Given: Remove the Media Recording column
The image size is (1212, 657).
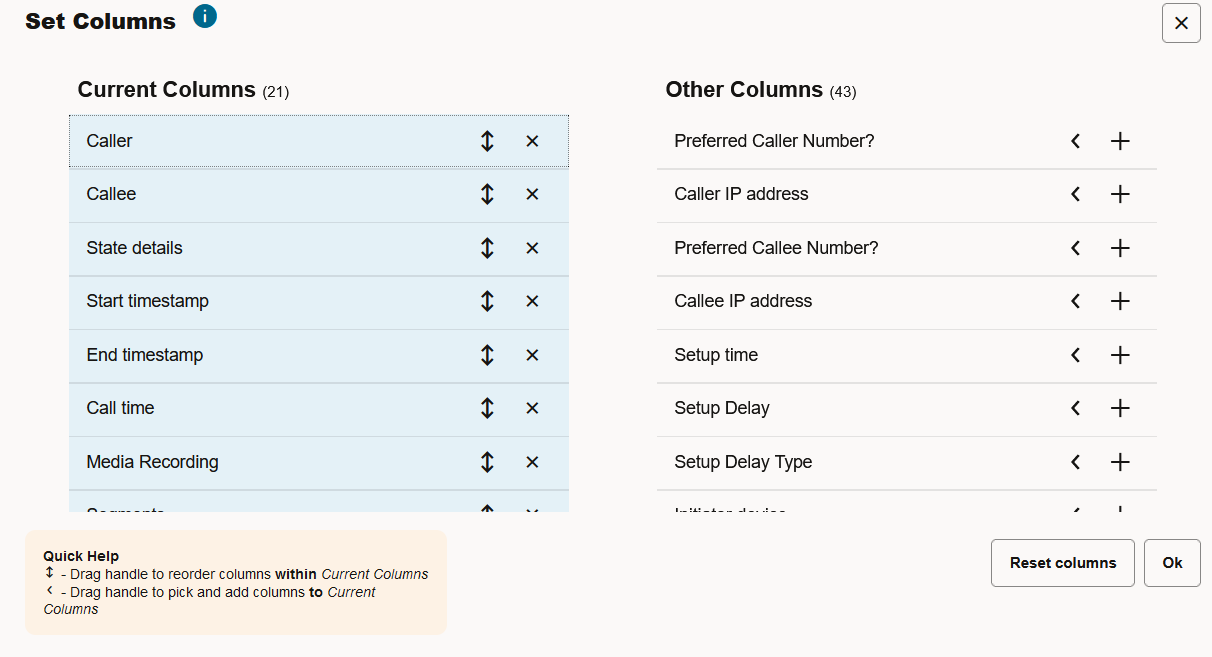Looking at the screenshot, I should tap(532, 462).
